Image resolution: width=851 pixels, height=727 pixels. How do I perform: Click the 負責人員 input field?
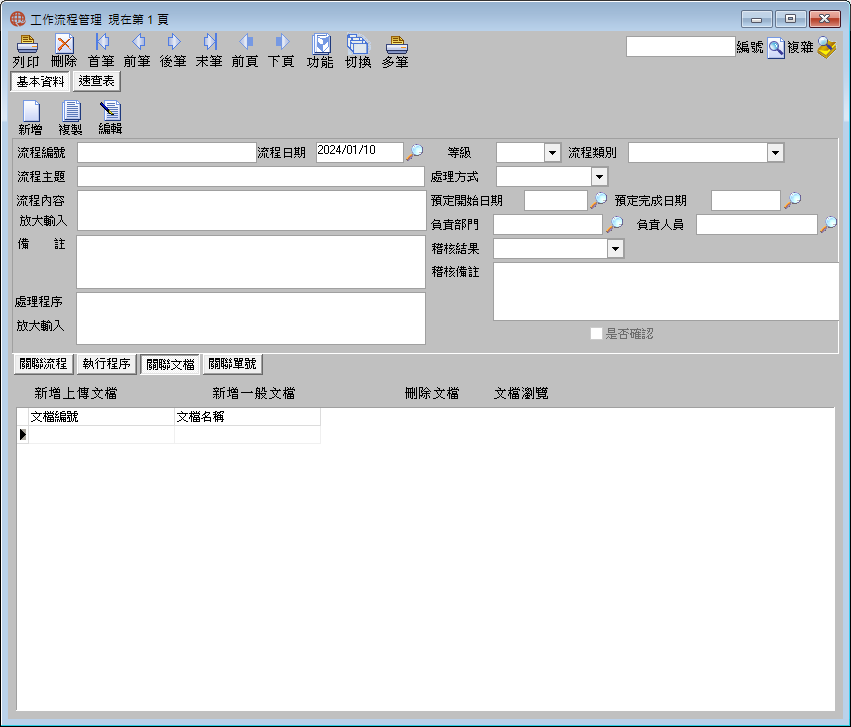click(x=757, y=224)
